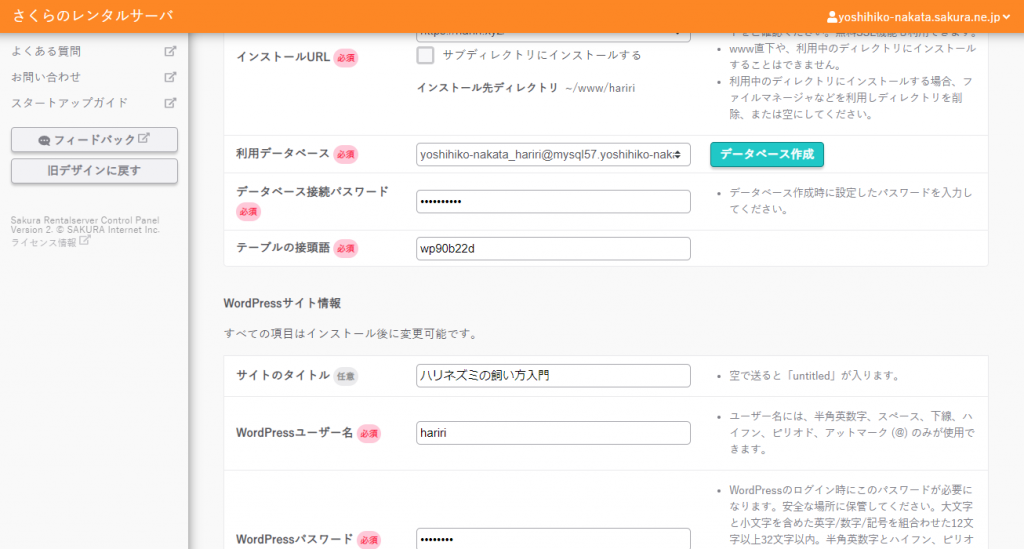This screenshot has width=1024, height=549.
Task: Click external link icon beside お問い合わせ
Action: [170, 77]
